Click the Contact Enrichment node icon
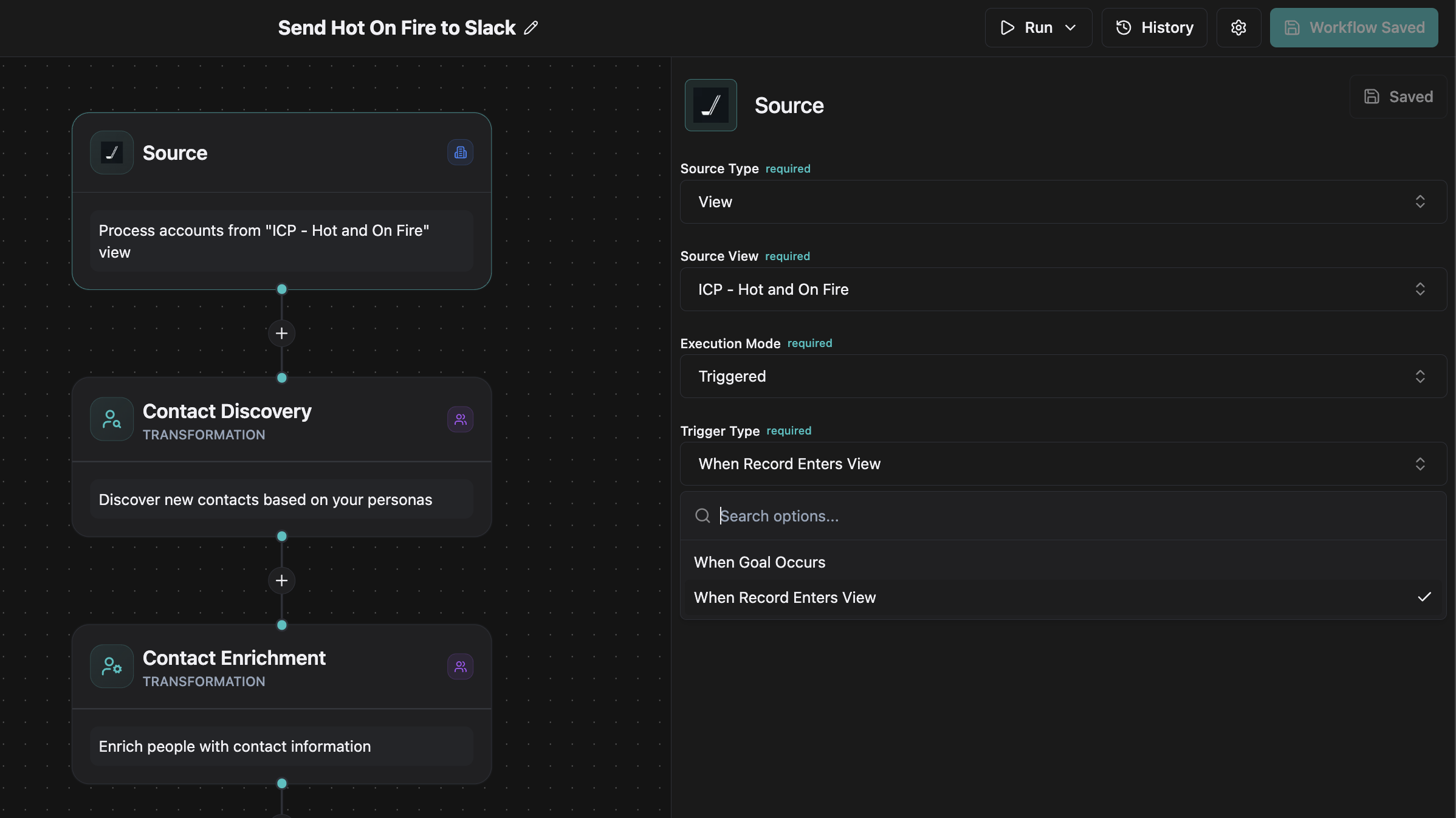The height and width of the screenshot is (818, 1456). tap(112, 666)
